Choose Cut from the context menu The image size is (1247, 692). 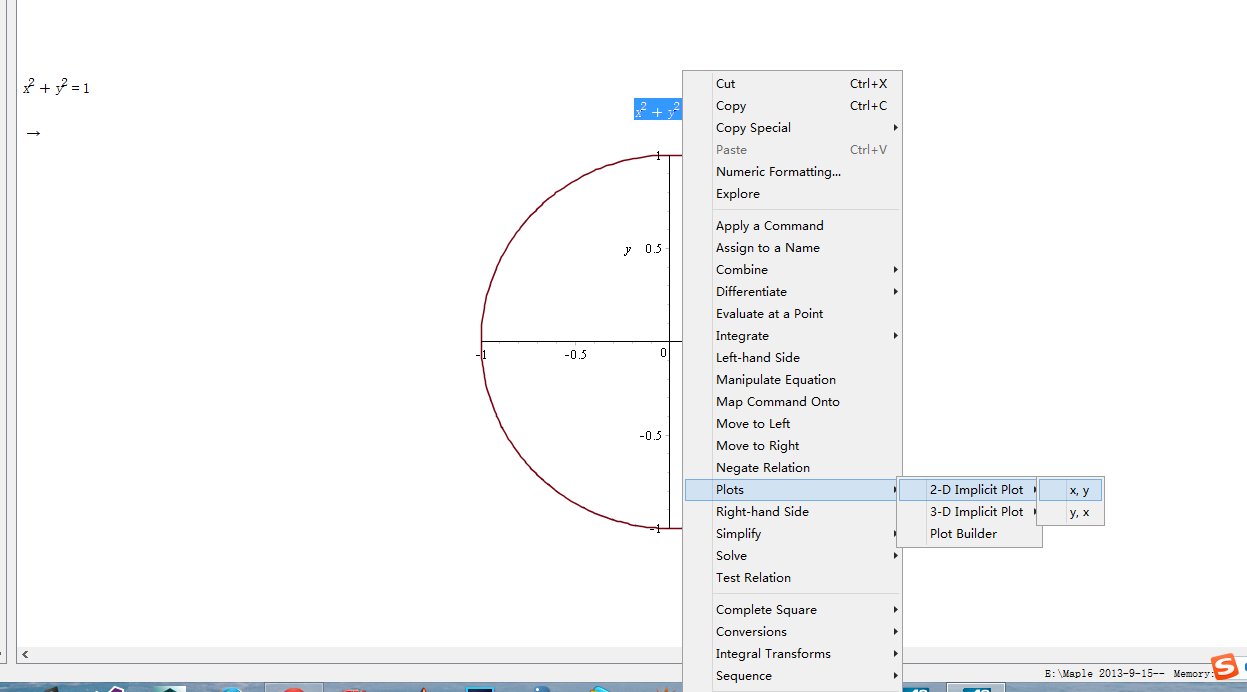[x=726, y=84]
